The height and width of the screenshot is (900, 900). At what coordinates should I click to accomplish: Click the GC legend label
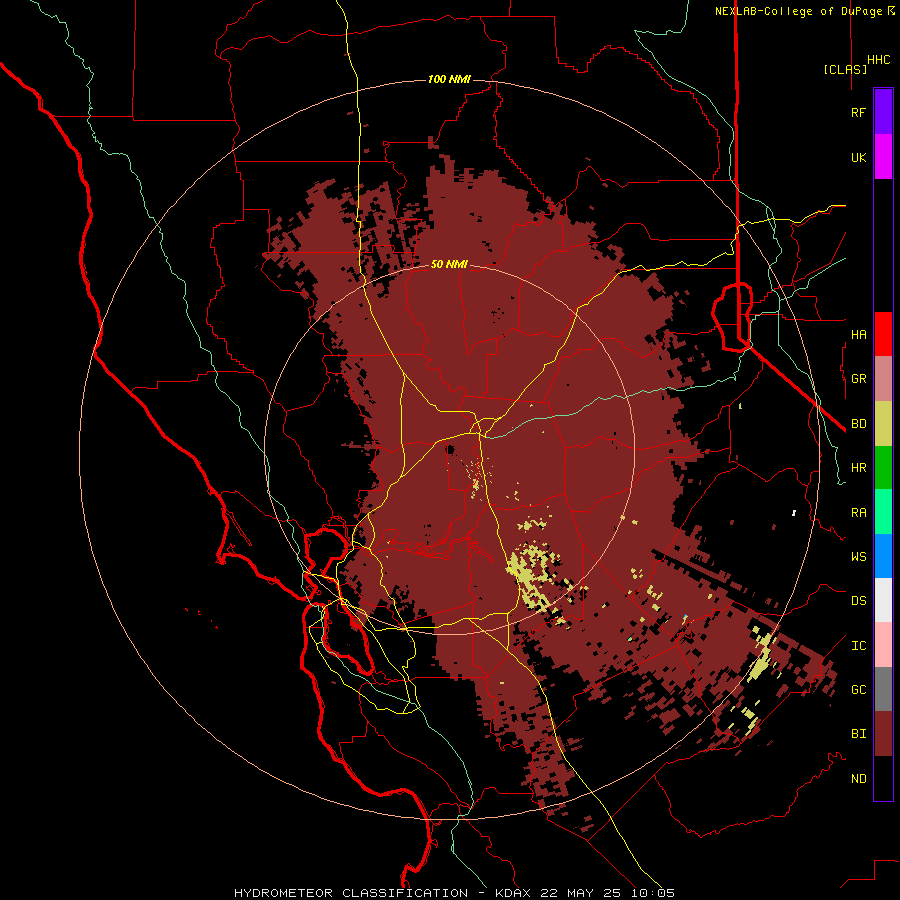click(x=858, y=690)
